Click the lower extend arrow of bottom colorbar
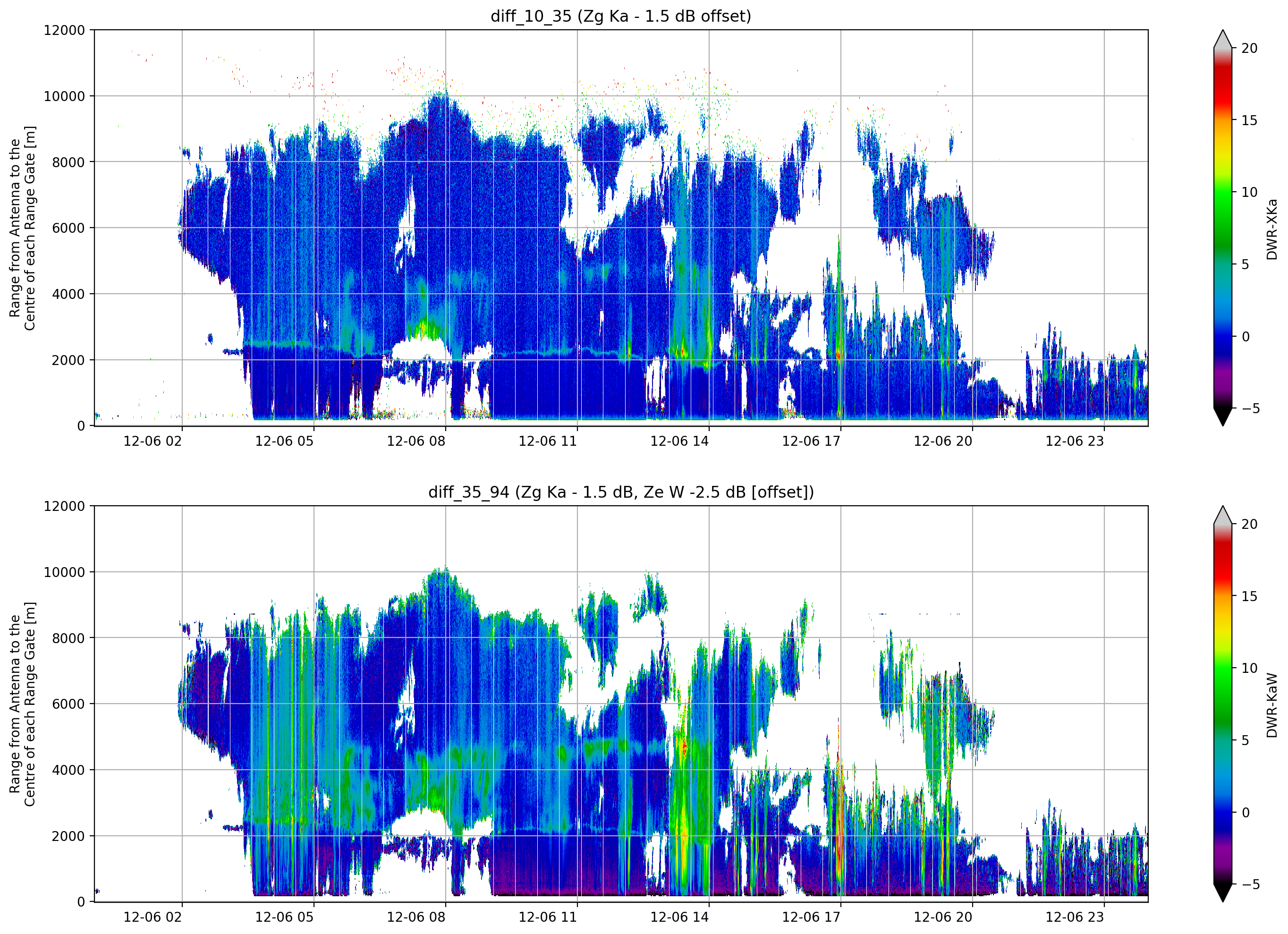Screen dimensions: 1288x934 coord(1223,893)
